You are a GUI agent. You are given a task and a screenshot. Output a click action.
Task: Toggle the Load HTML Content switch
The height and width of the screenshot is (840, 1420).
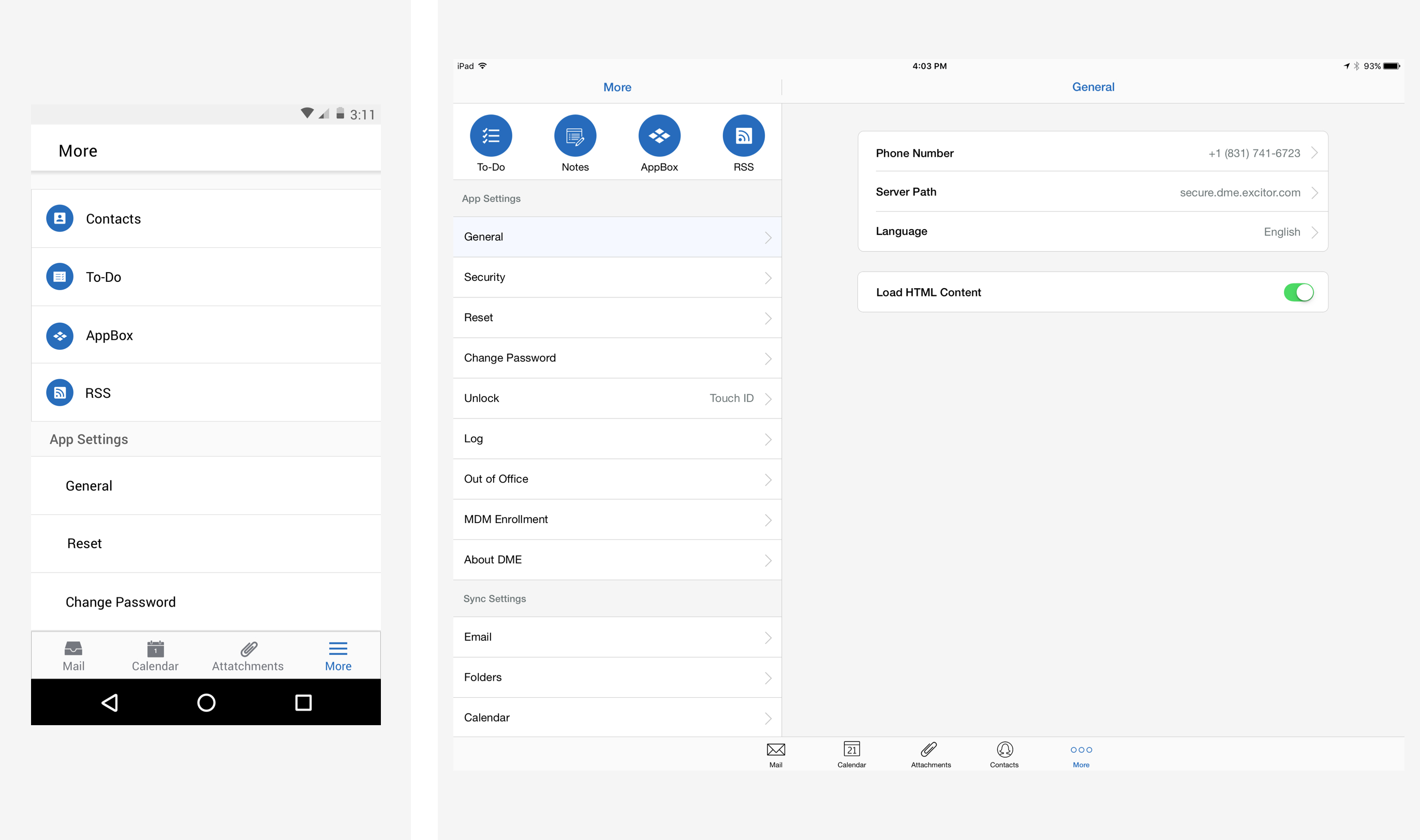(1298, 292)
